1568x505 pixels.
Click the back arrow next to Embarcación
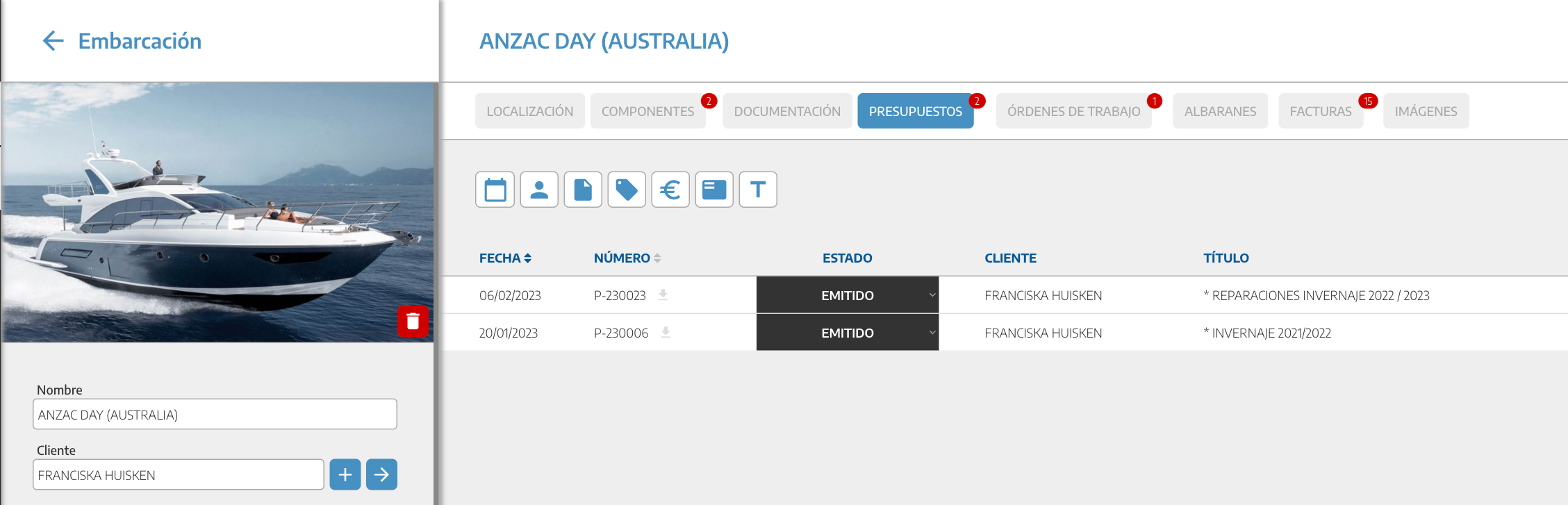[53, 41]
